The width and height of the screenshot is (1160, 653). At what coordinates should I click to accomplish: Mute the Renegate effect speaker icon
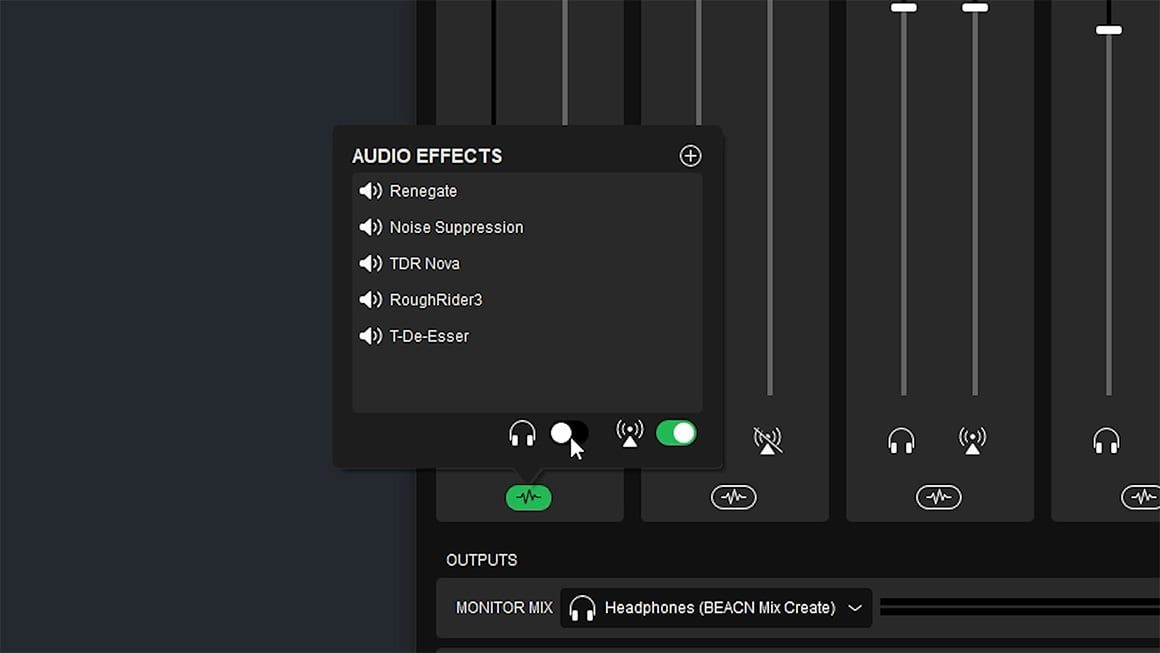tap(370, 191)
